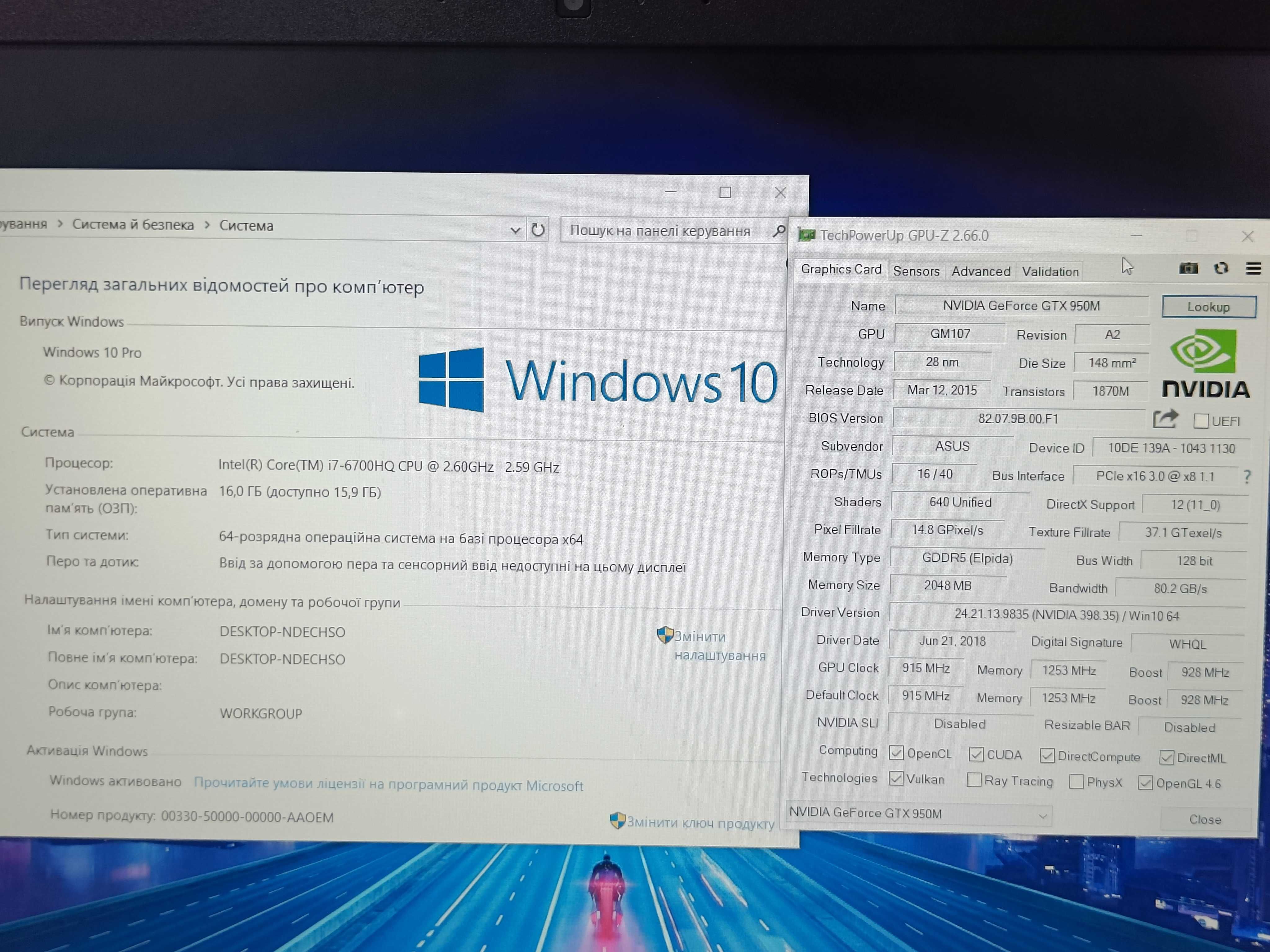Viewport: 1270px width, 952px height.
Task: Switch to the Graphics Card tab
Action: click(841, 269)
